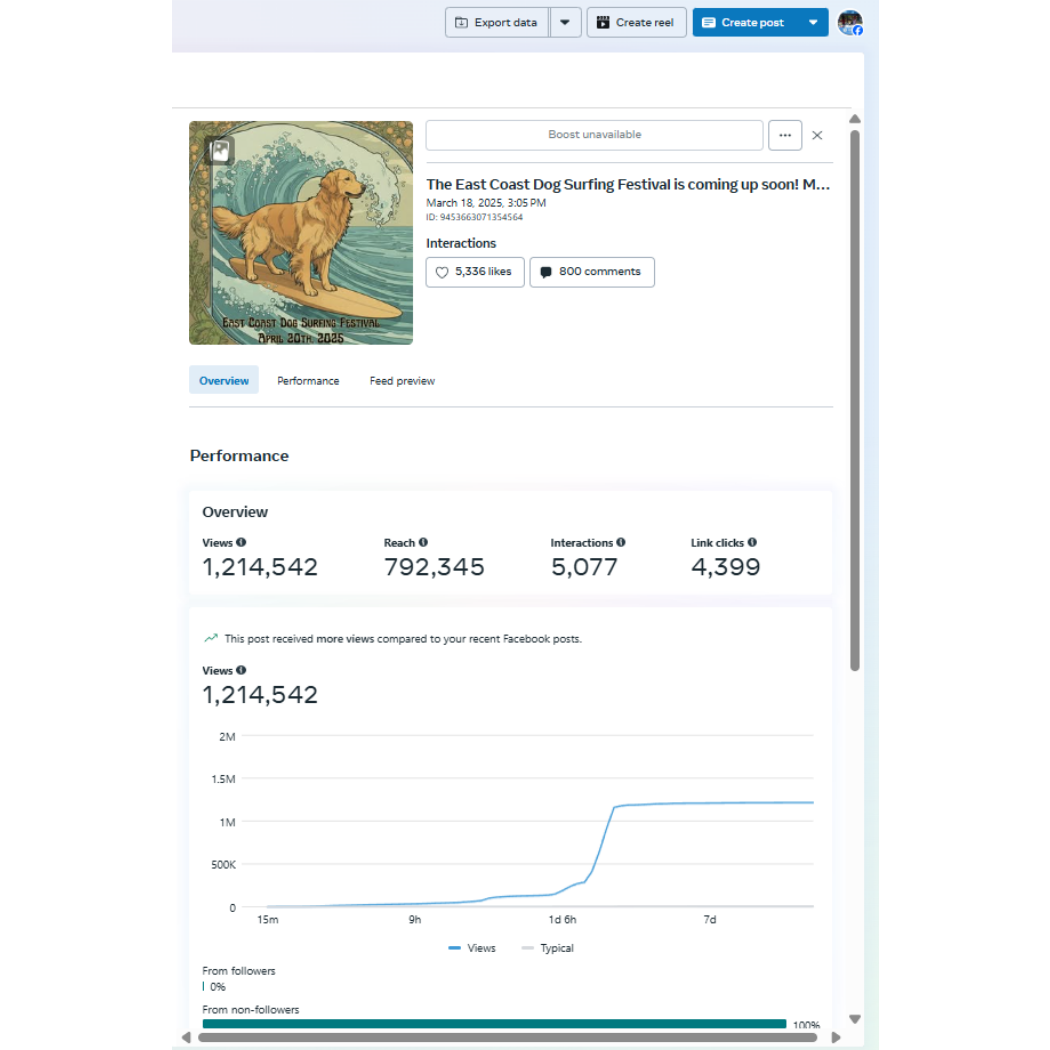Viewport: 1050px width, 1050px height.
Task: Click the vertical scrollbar thumb
Action: point(854,400)
